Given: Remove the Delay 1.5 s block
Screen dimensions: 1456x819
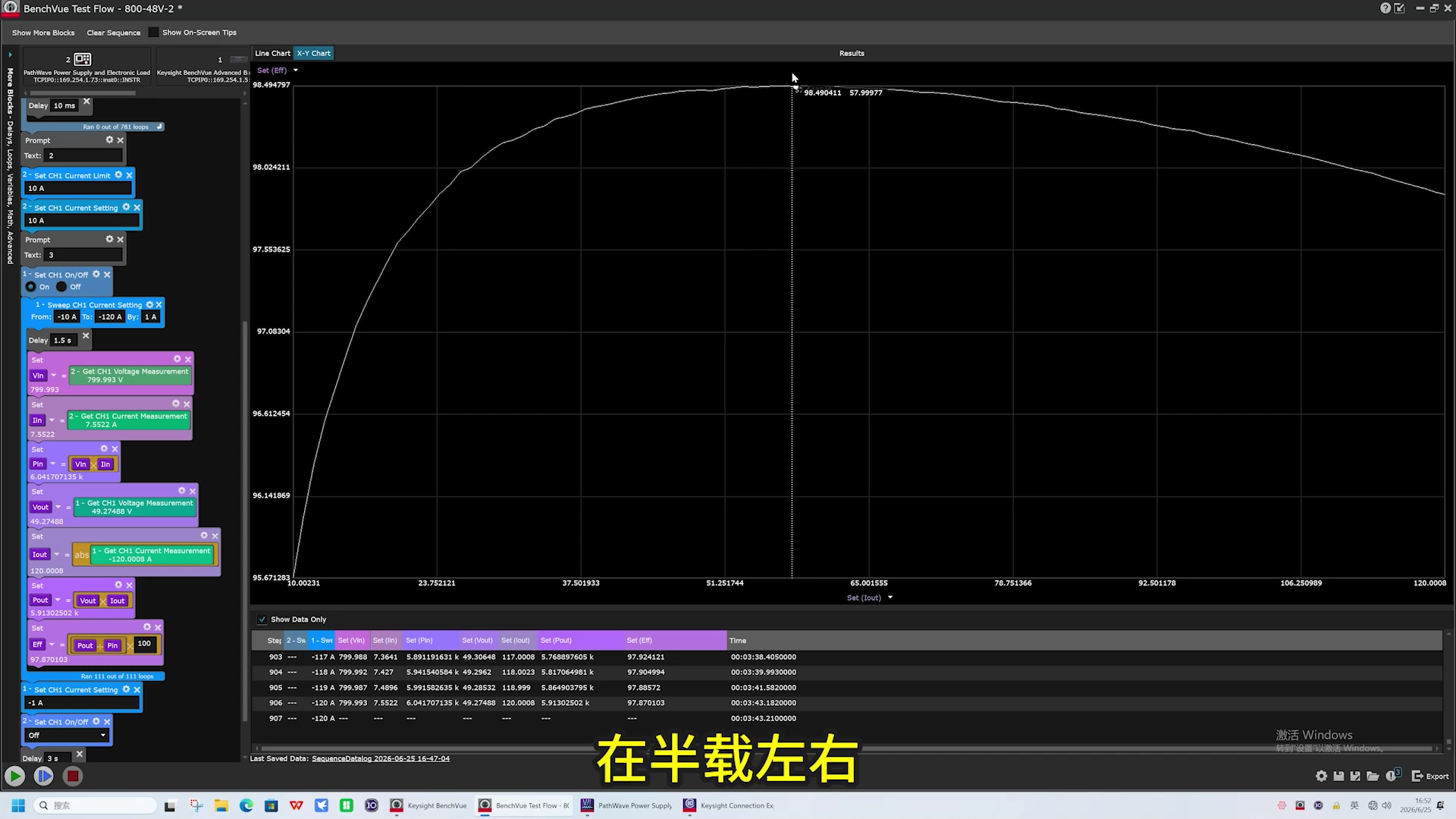Looking at the screenshot, I should click(x=86, y=335).
